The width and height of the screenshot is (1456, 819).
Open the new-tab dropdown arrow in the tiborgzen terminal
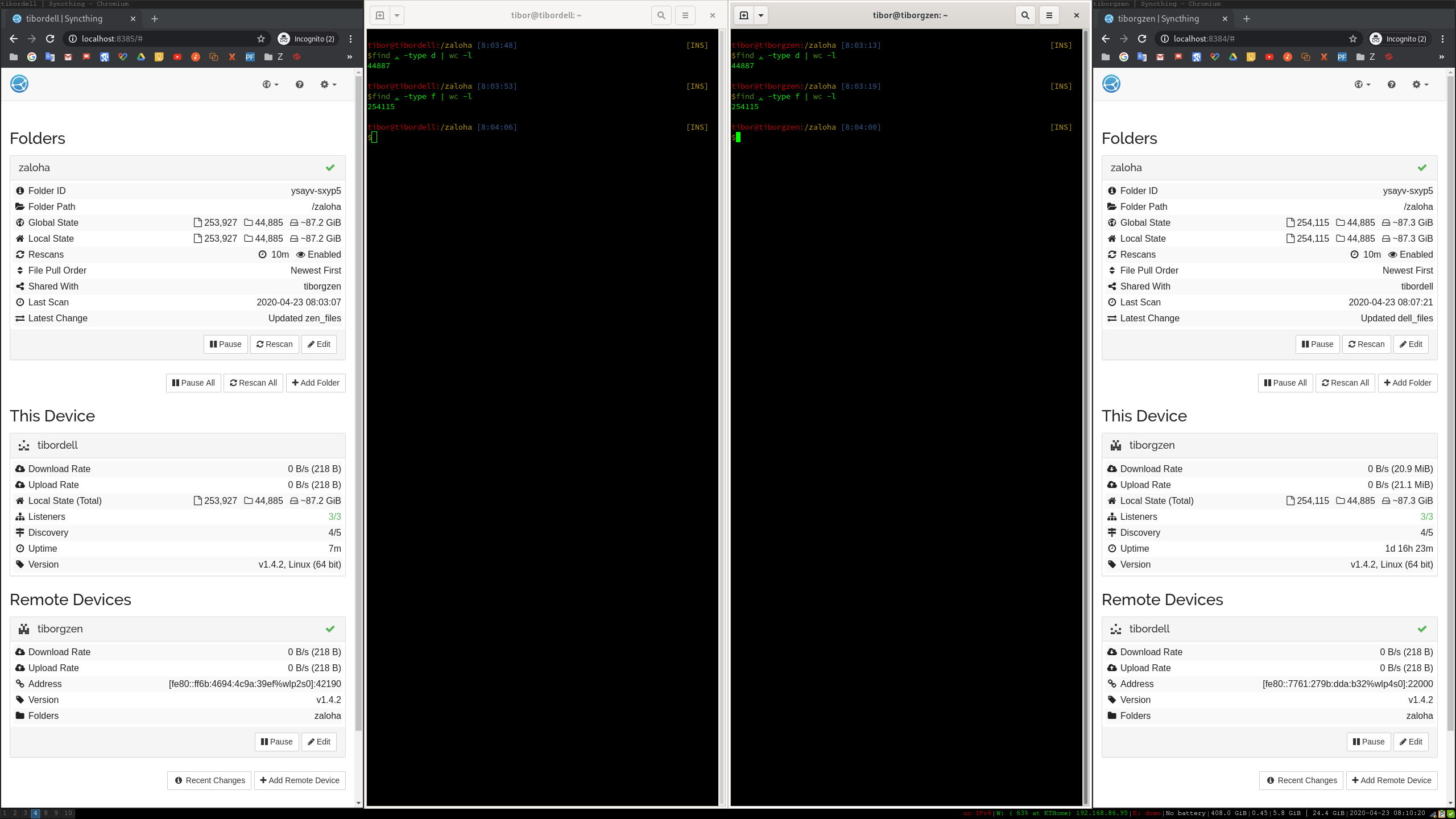[x=762, y=15]
